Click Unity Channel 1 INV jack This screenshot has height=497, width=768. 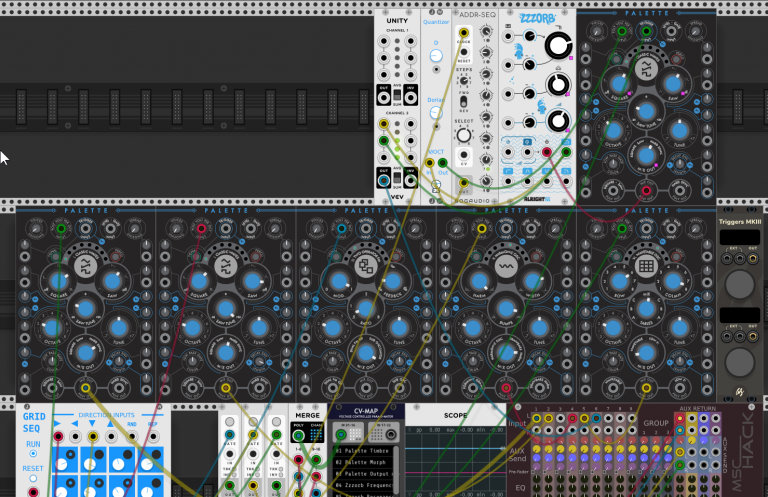(410, 98)
